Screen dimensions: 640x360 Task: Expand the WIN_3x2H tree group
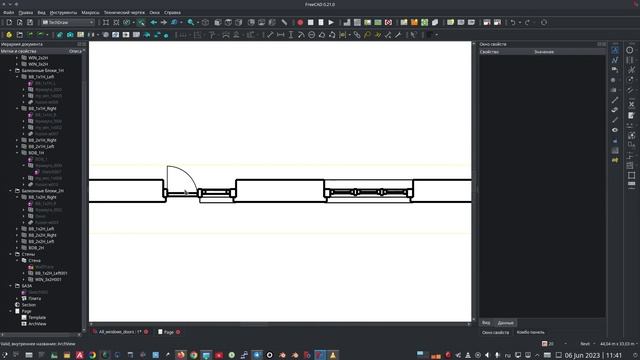(17, 64)
